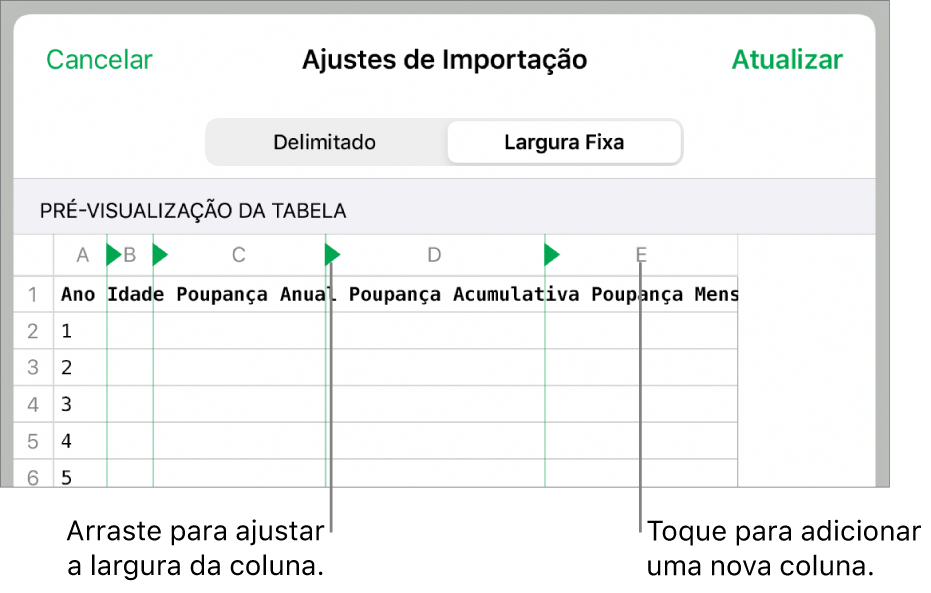The height and width of the screenshot is (593, 931).
Task: Cancel the import settings with Cancelar
Action: point(98,59)
